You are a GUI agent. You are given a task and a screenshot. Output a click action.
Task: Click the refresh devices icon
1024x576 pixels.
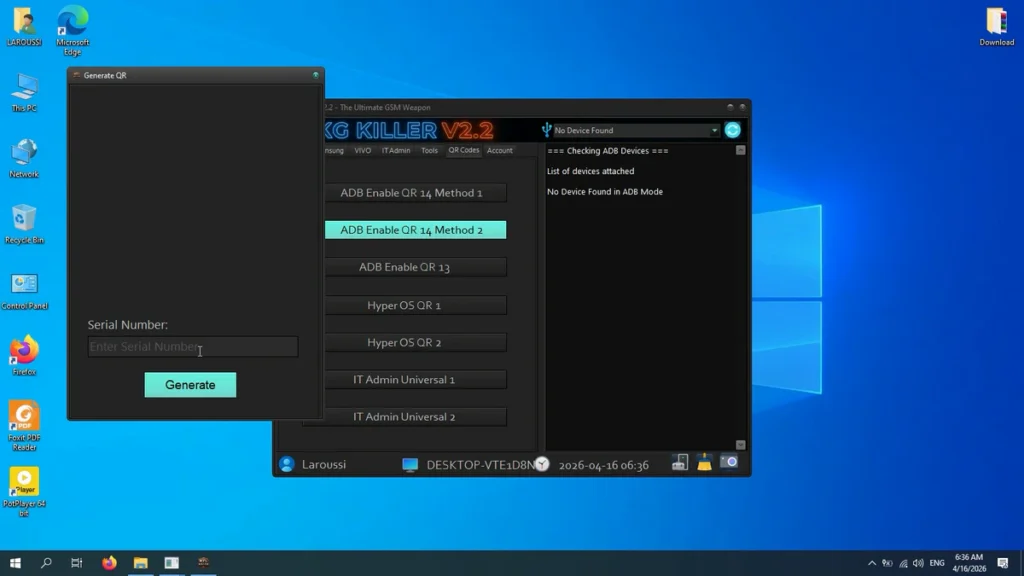pos(733,130)
